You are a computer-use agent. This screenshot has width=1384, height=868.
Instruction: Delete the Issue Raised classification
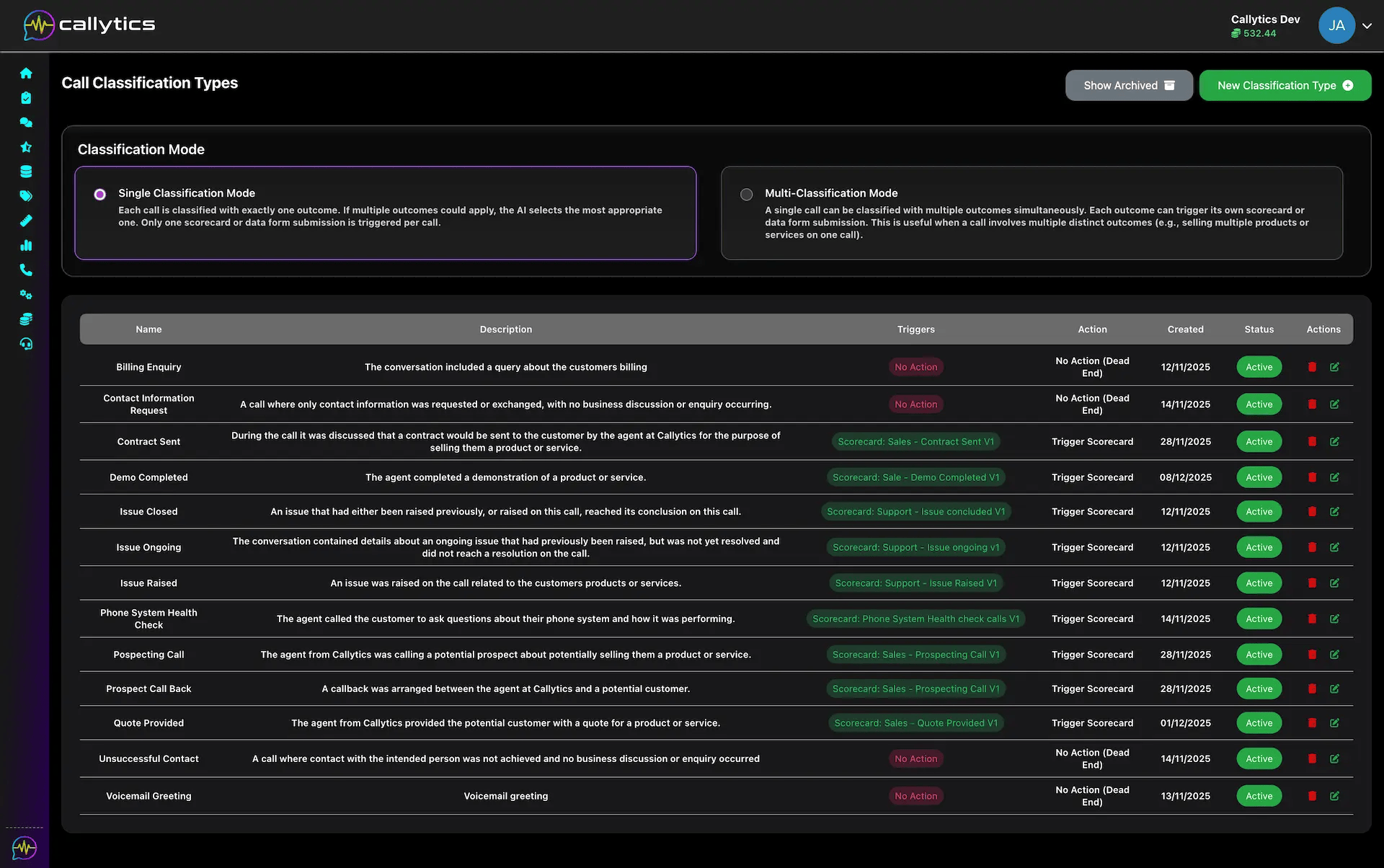(1312, 583)
